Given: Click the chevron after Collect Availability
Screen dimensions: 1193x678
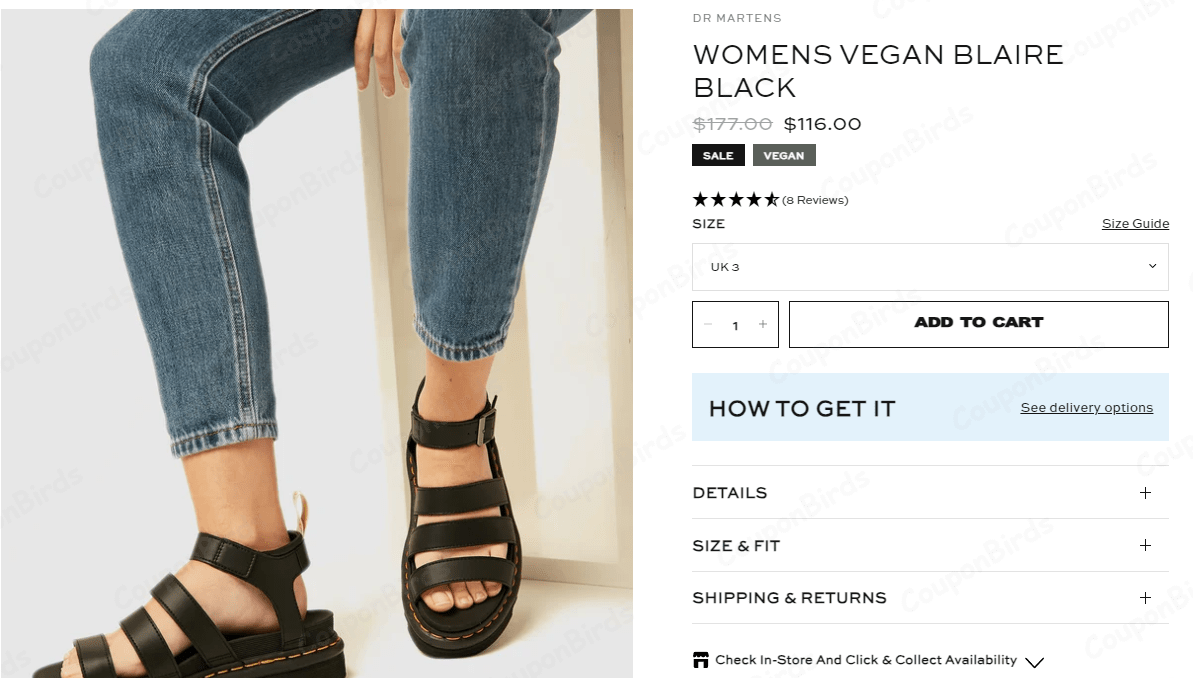Looking at the screenshot, I should coord(1035,662).
